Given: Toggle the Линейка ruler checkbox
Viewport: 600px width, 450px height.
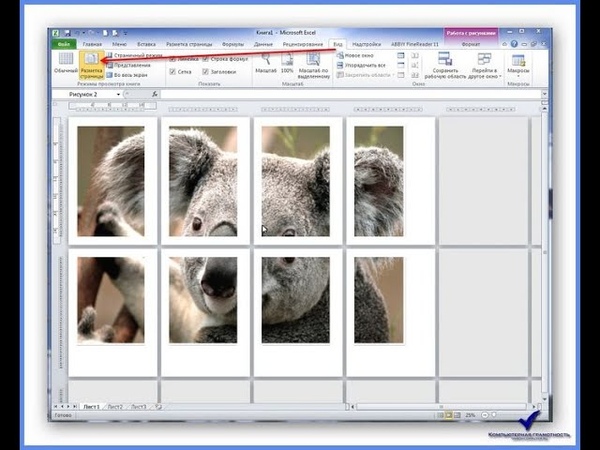Looking at the screenshot, I should [173, 59].
